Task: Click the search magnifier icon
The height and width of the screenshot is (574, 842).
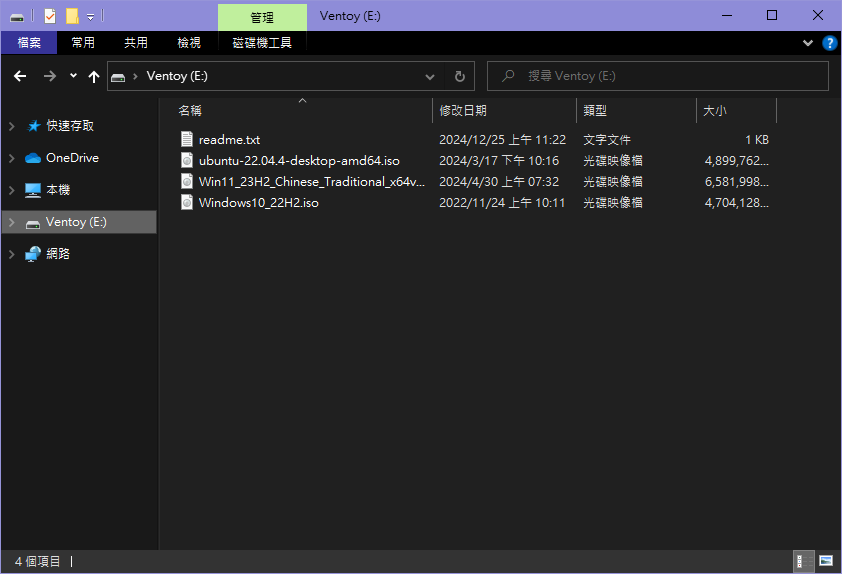Action: 507,76
